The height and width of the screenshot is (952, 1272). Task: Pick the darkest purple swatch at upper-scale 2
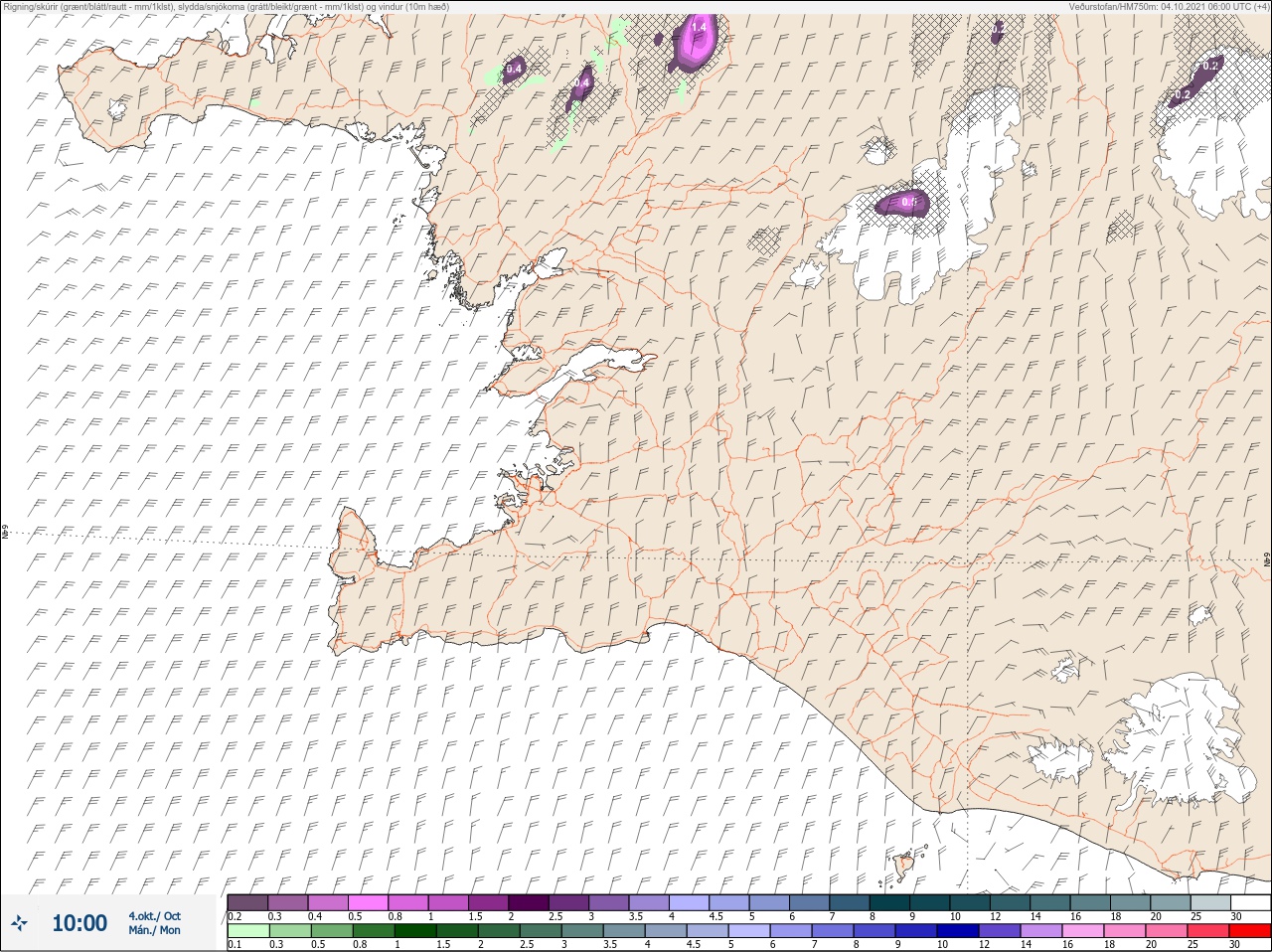[x=529, y=902]
